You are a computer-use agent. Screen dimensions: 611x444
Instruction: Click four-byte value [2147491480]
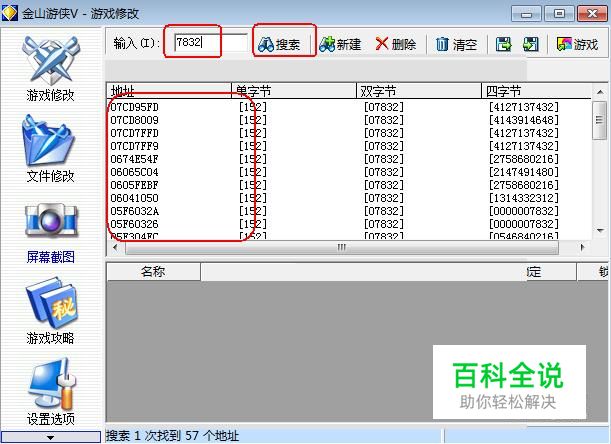click(x=524, y=172)
